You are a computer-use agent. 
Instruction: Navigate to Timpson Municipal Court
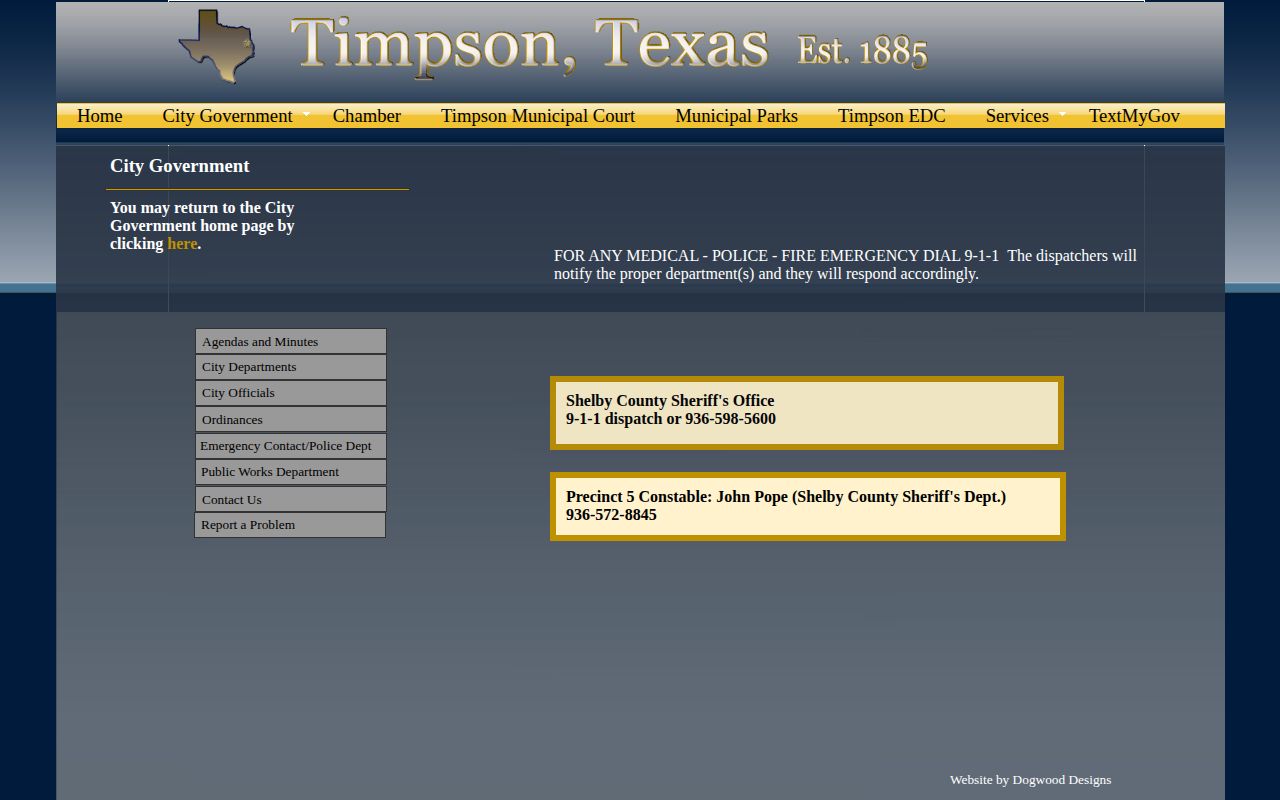(538, 116)
